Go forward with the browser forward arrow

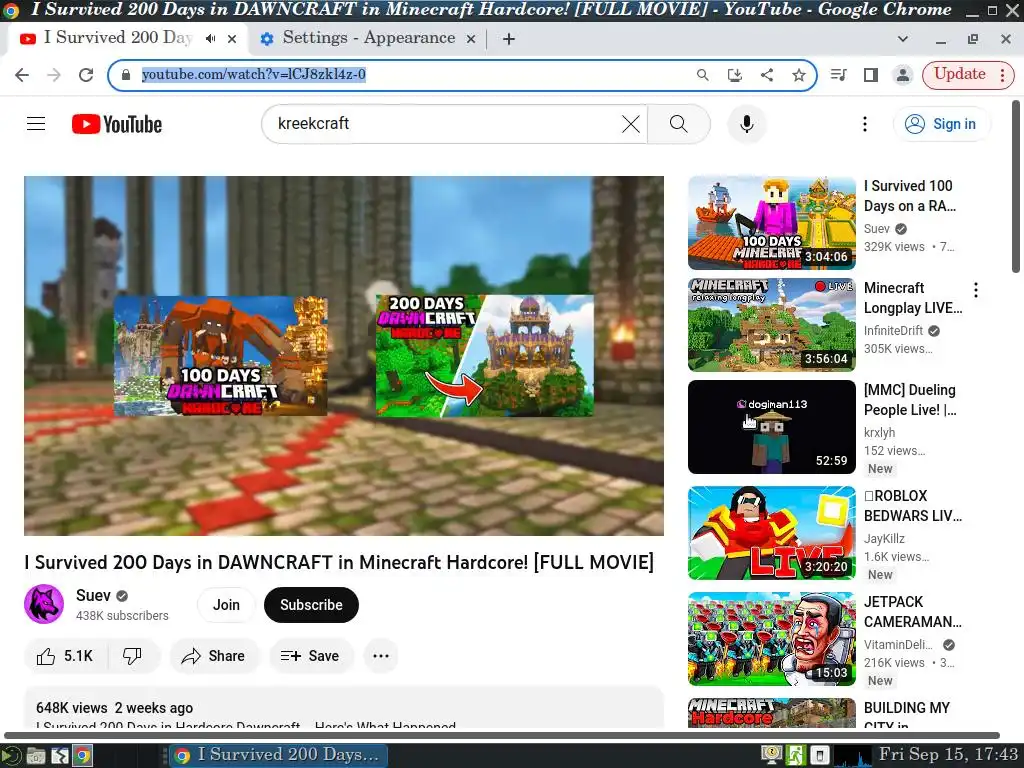pyautogui.click(x=54, y=75)
